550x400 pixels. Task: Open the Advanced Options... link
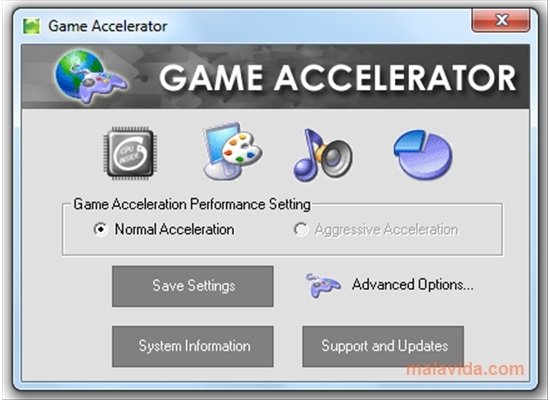pos(413,285)
